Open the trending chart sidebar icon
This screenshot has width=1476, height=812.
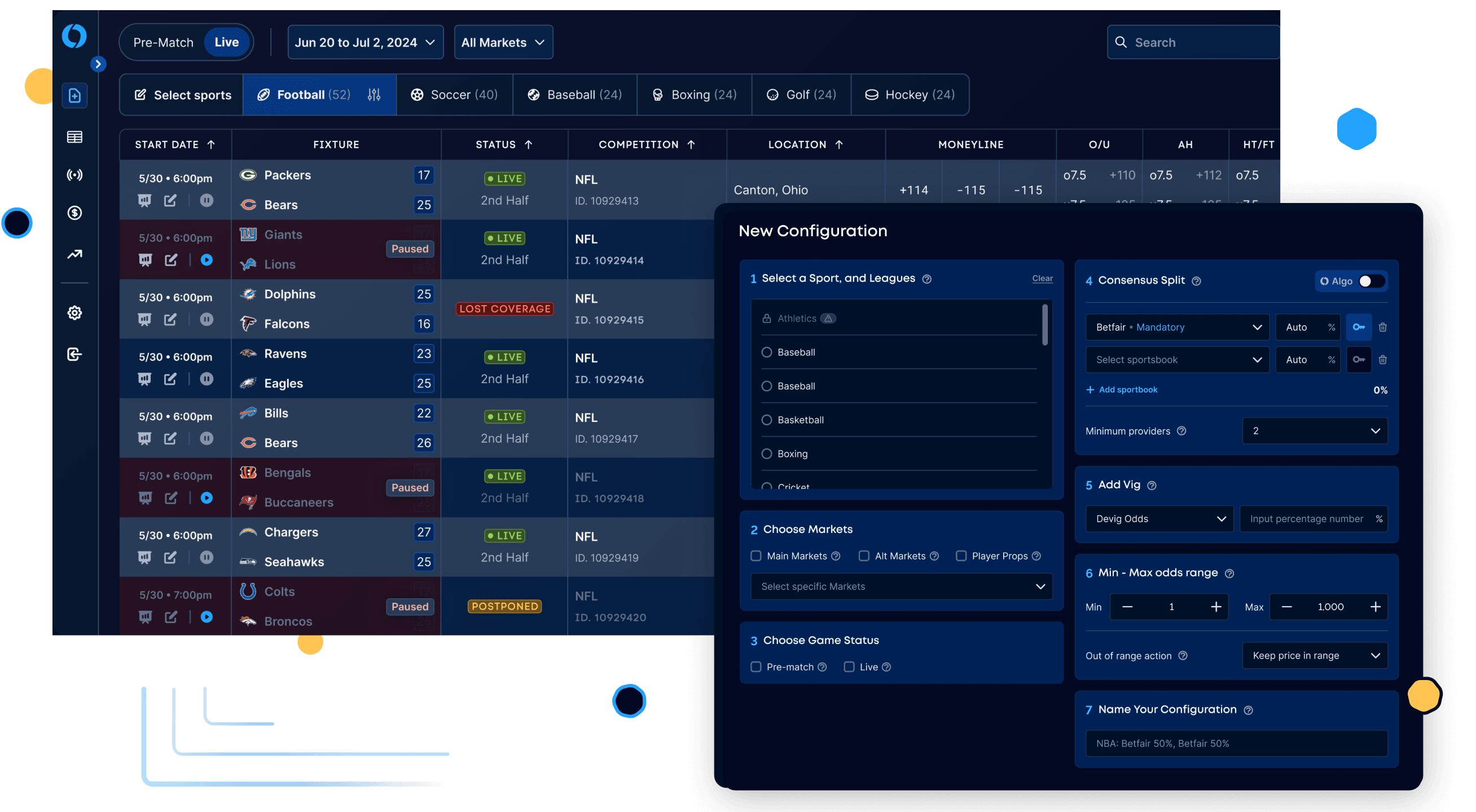[x=74, y=254]
